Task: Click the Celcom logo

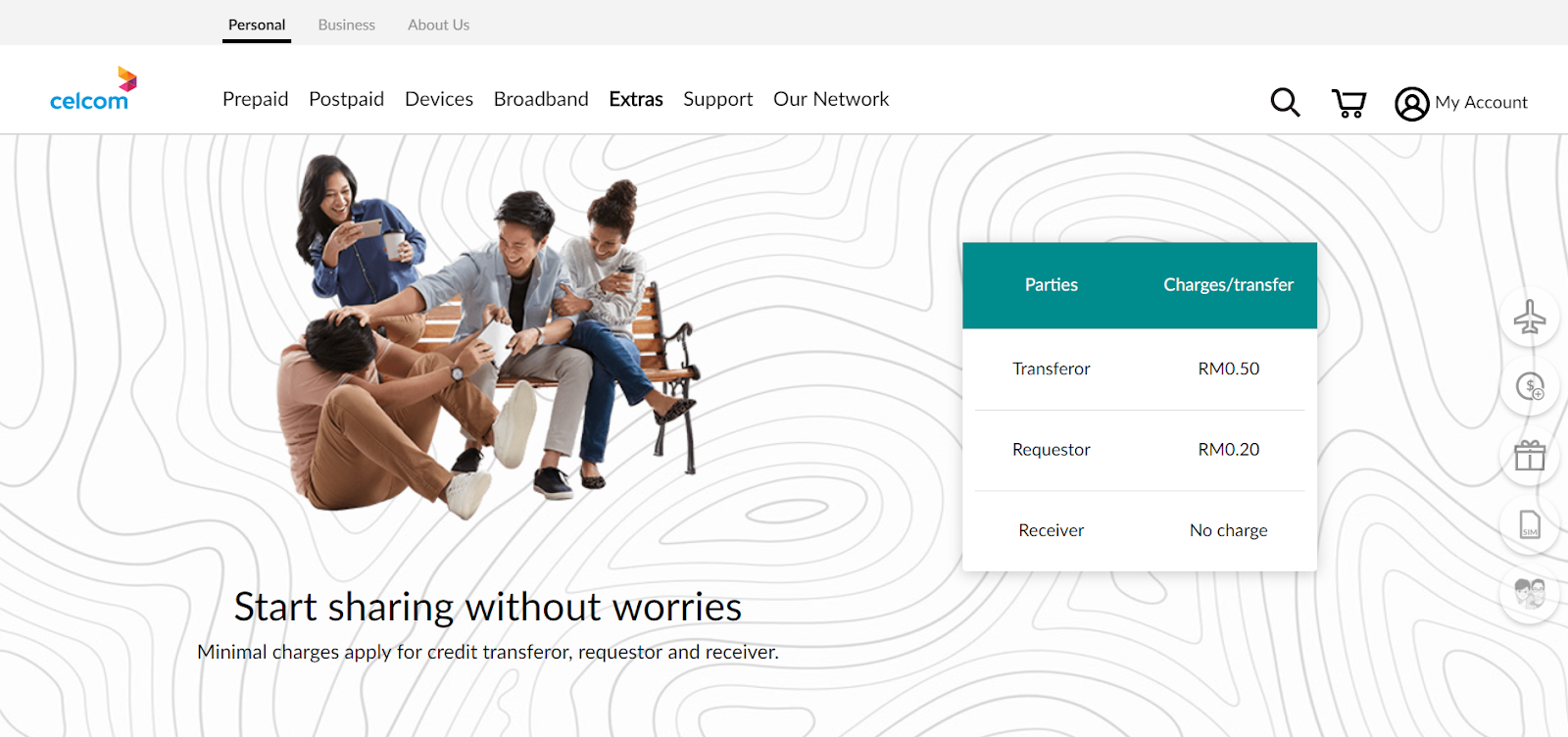Action: tap(93, 88)
